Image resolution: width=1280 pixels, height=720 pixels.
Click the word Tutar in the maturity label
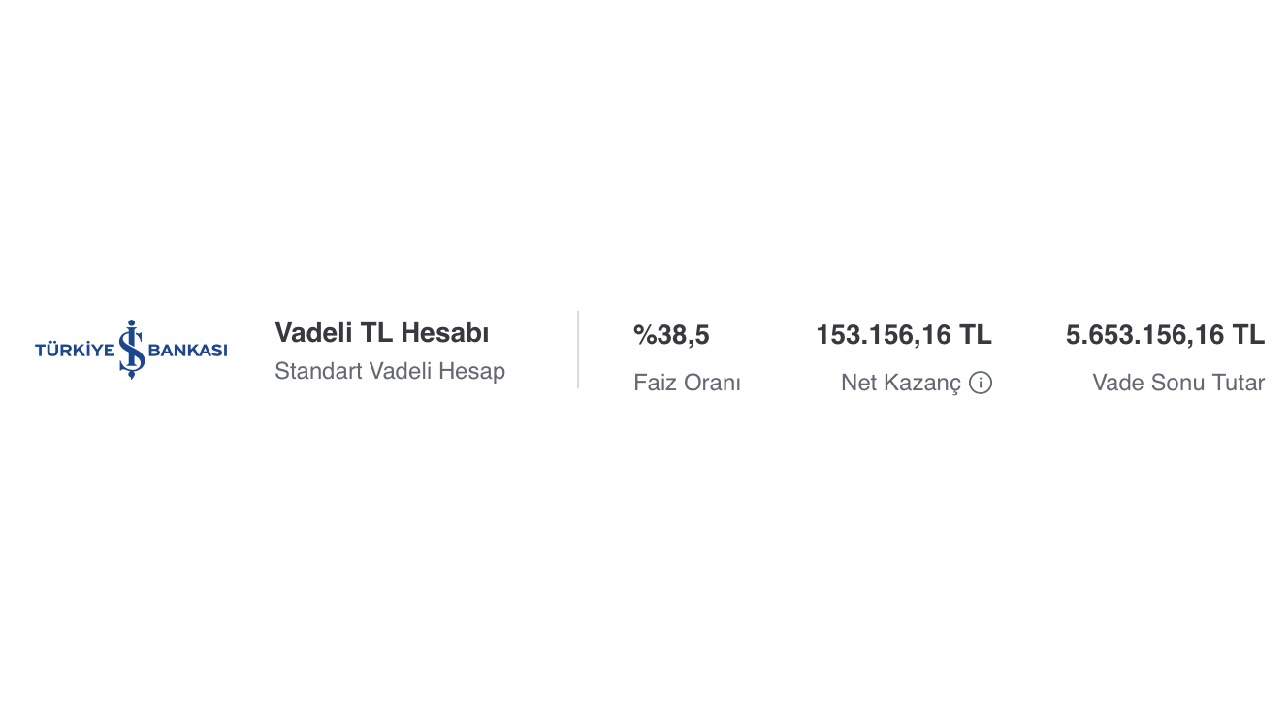1240,382
